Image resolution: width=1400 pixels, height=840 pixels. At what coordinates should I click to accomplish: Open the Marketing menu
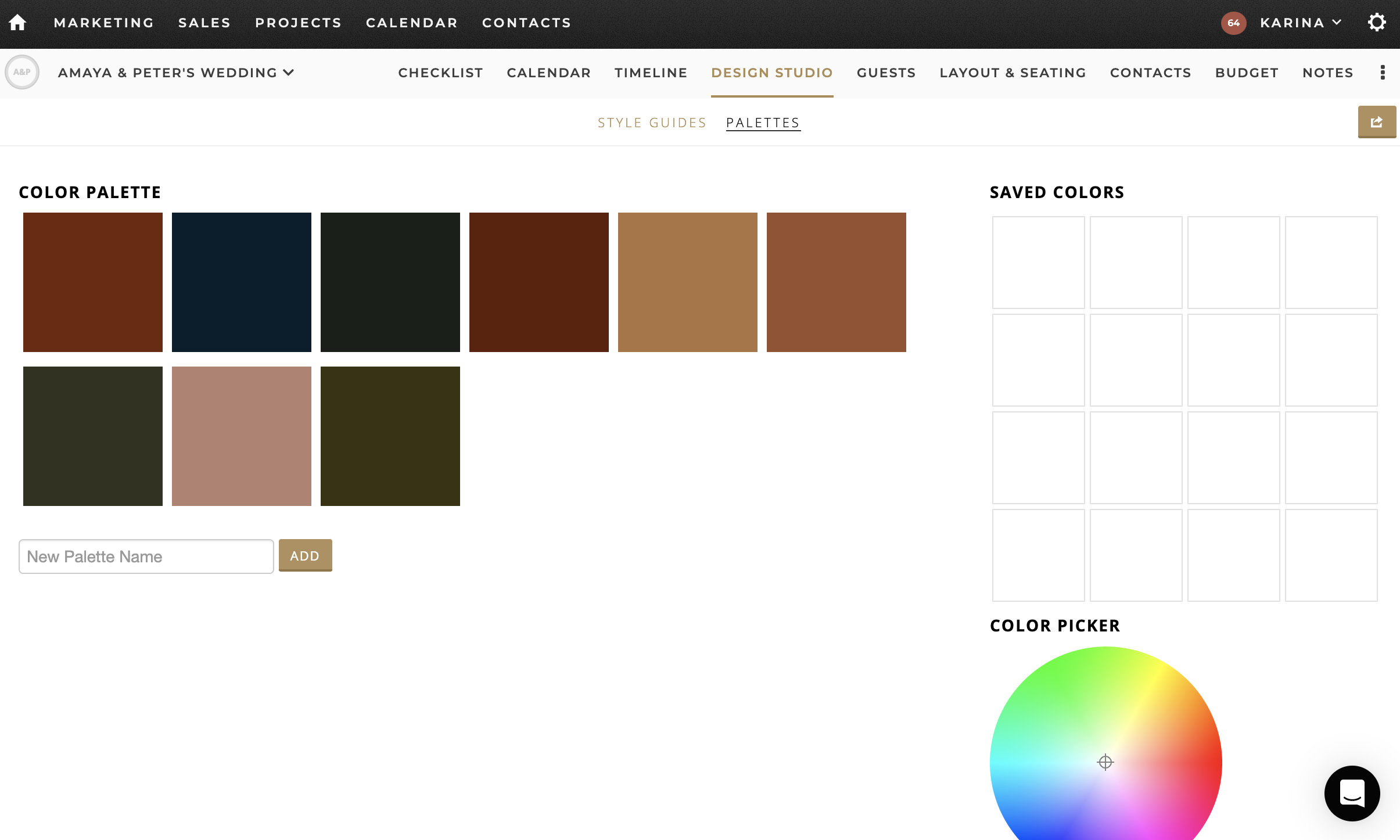pos(104,23)
